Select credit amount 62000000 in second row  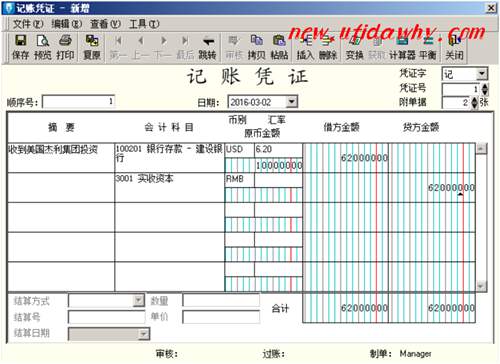click(432, 187)
